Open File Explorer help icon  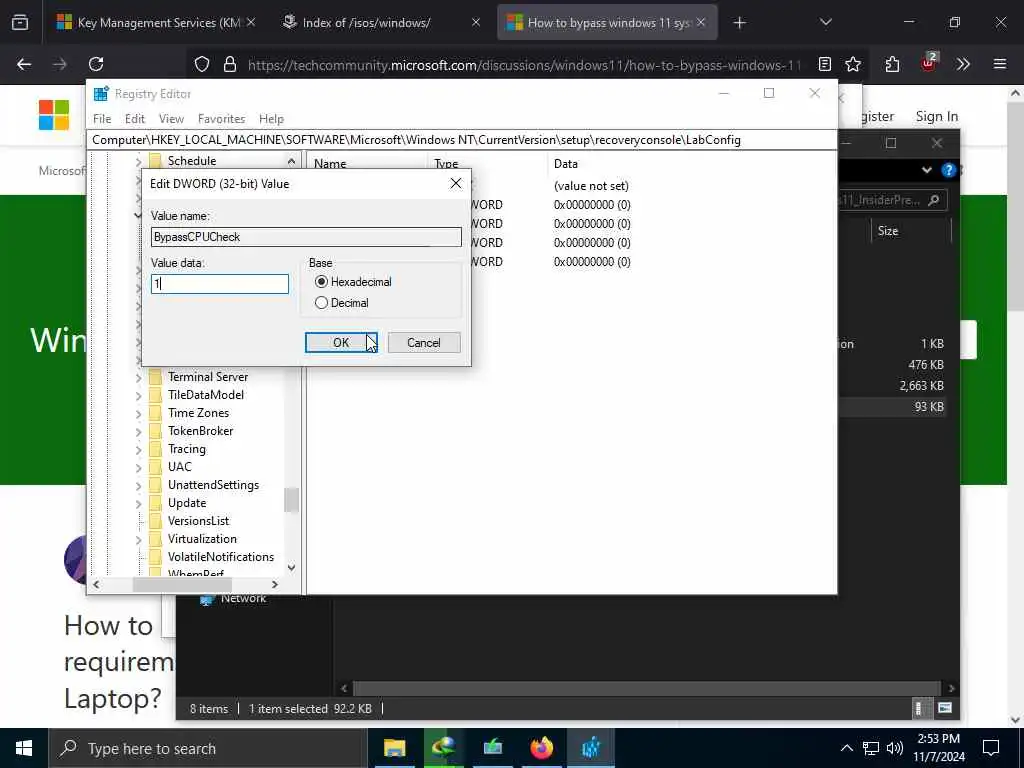(948, 170)
